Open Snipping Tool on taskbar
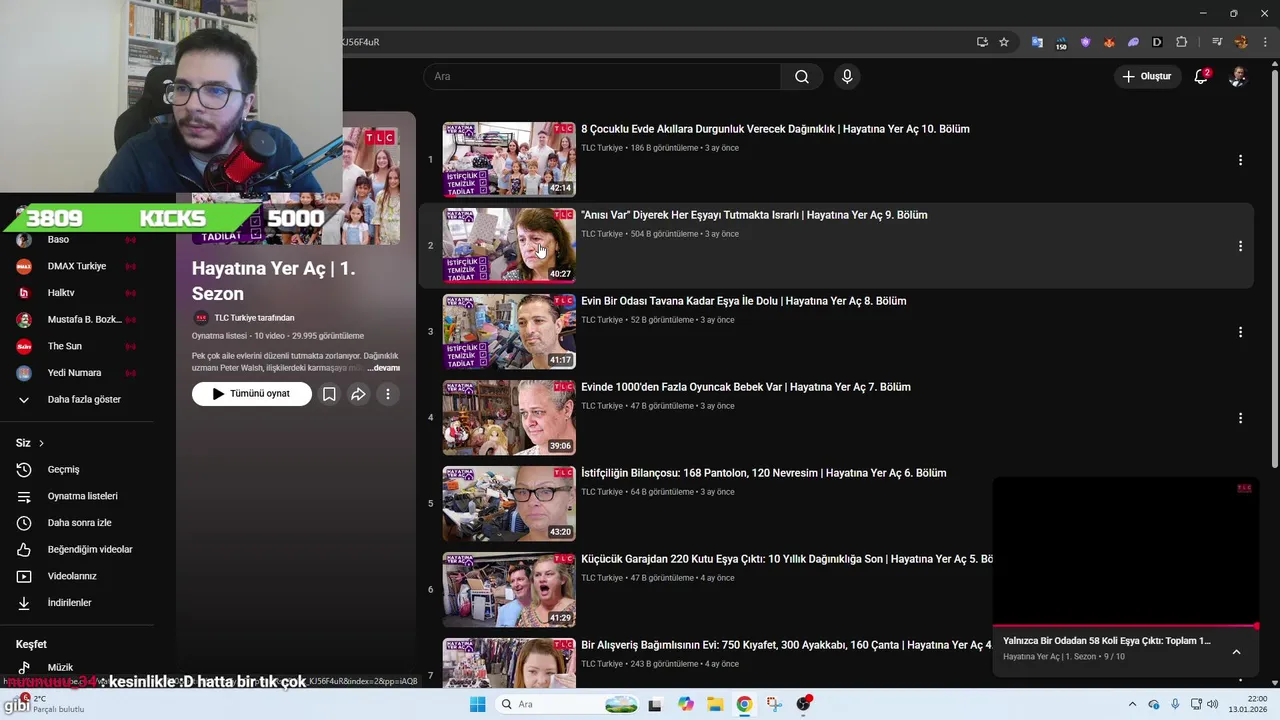The height and width of the screenshot is (720, 1280). 774,704
